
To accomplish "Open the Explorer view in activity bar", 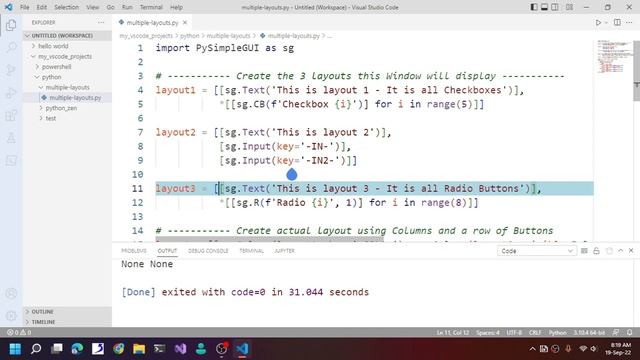I will [x=11, y=25].
